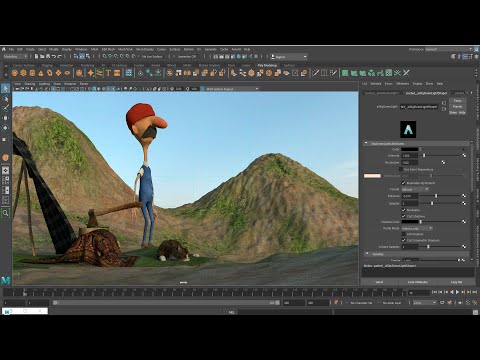Create a polygon torus from shelf
The image size is (480, 360).
coord(49,73)
